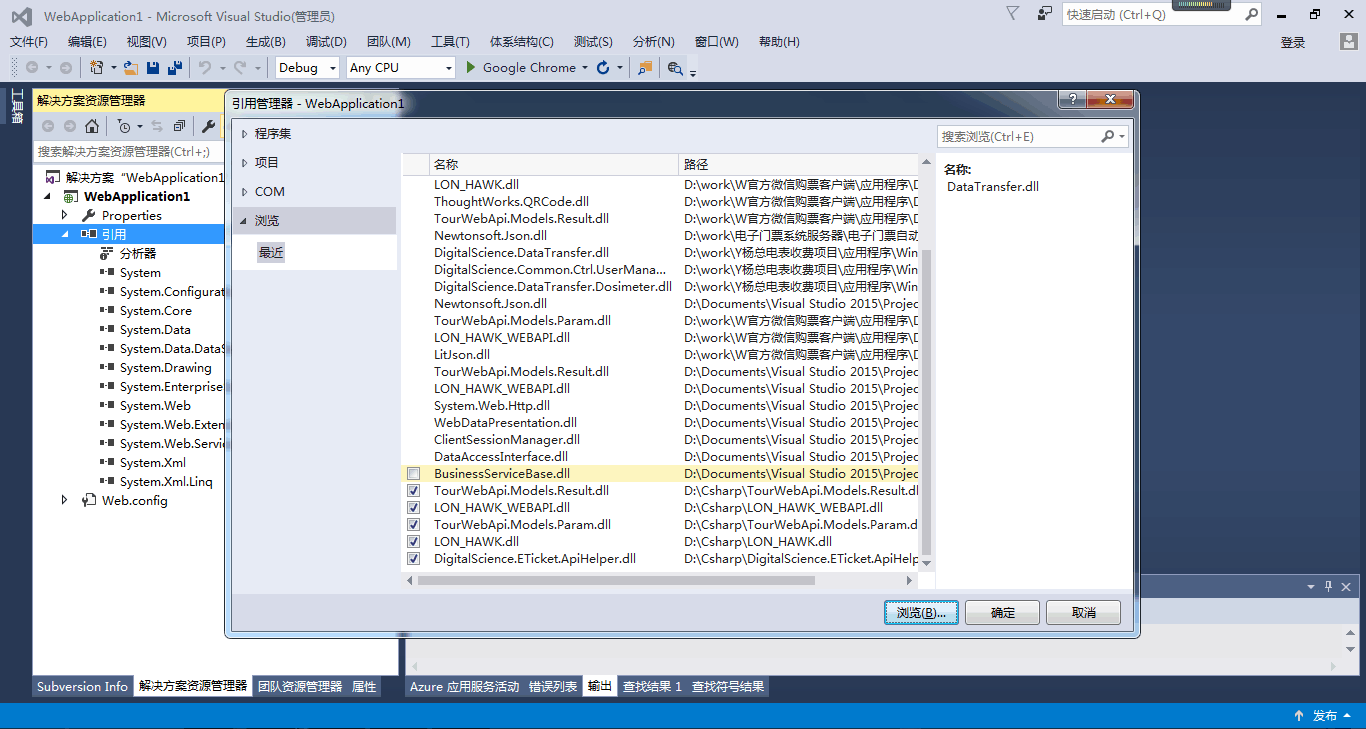
Task: Click the 浏览(B)... button
Action: point(921,613)
